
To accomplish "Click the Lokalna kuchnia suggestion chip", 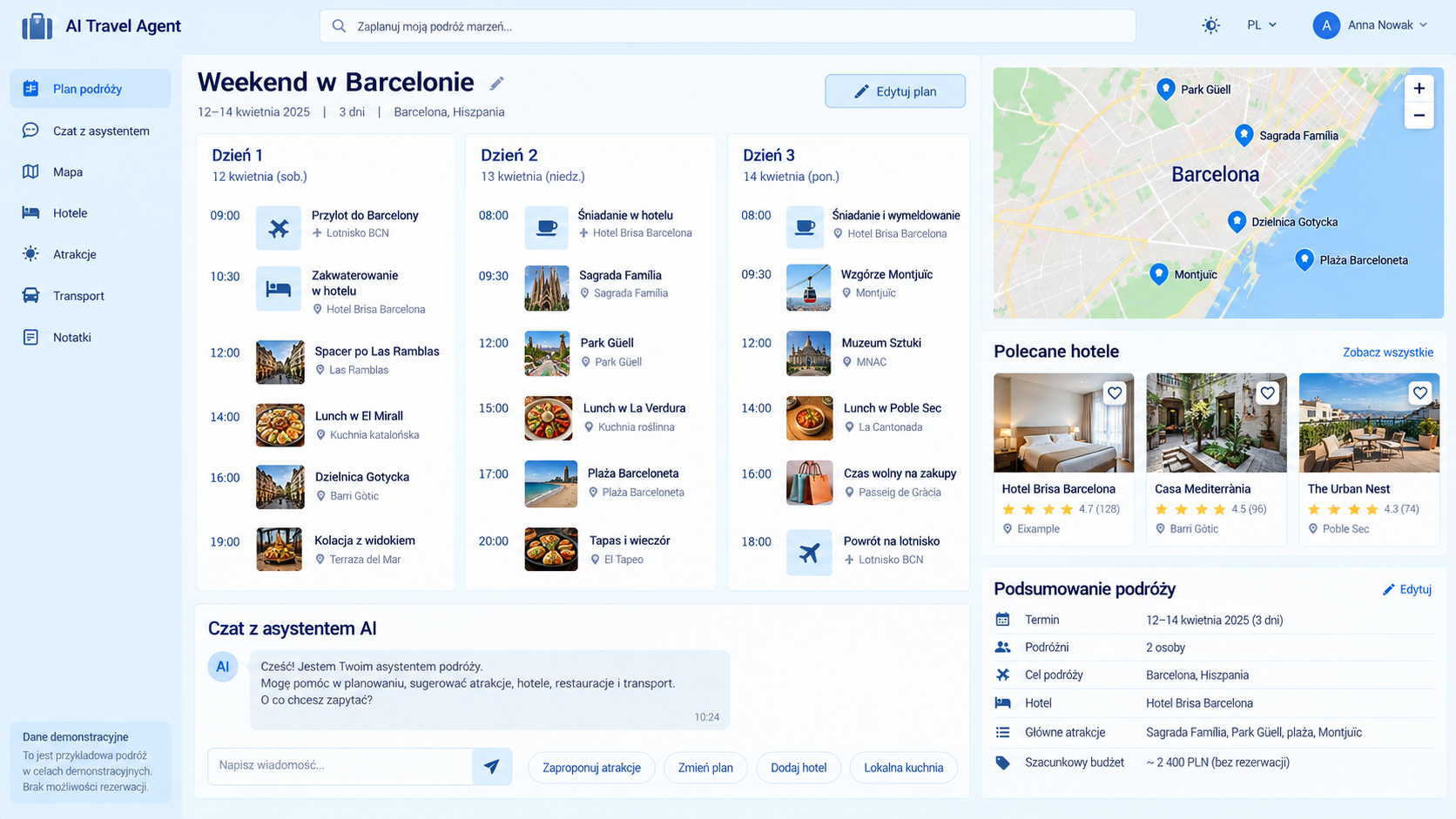I will point(903,768).
